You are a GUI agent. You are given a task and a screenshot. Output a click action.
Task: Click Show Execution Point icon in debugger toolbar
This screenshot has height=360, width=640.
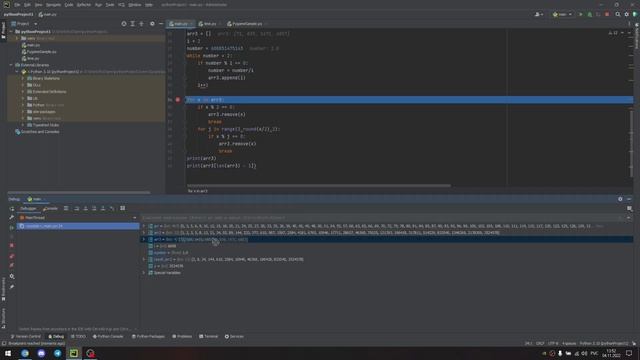coord(66,209)
